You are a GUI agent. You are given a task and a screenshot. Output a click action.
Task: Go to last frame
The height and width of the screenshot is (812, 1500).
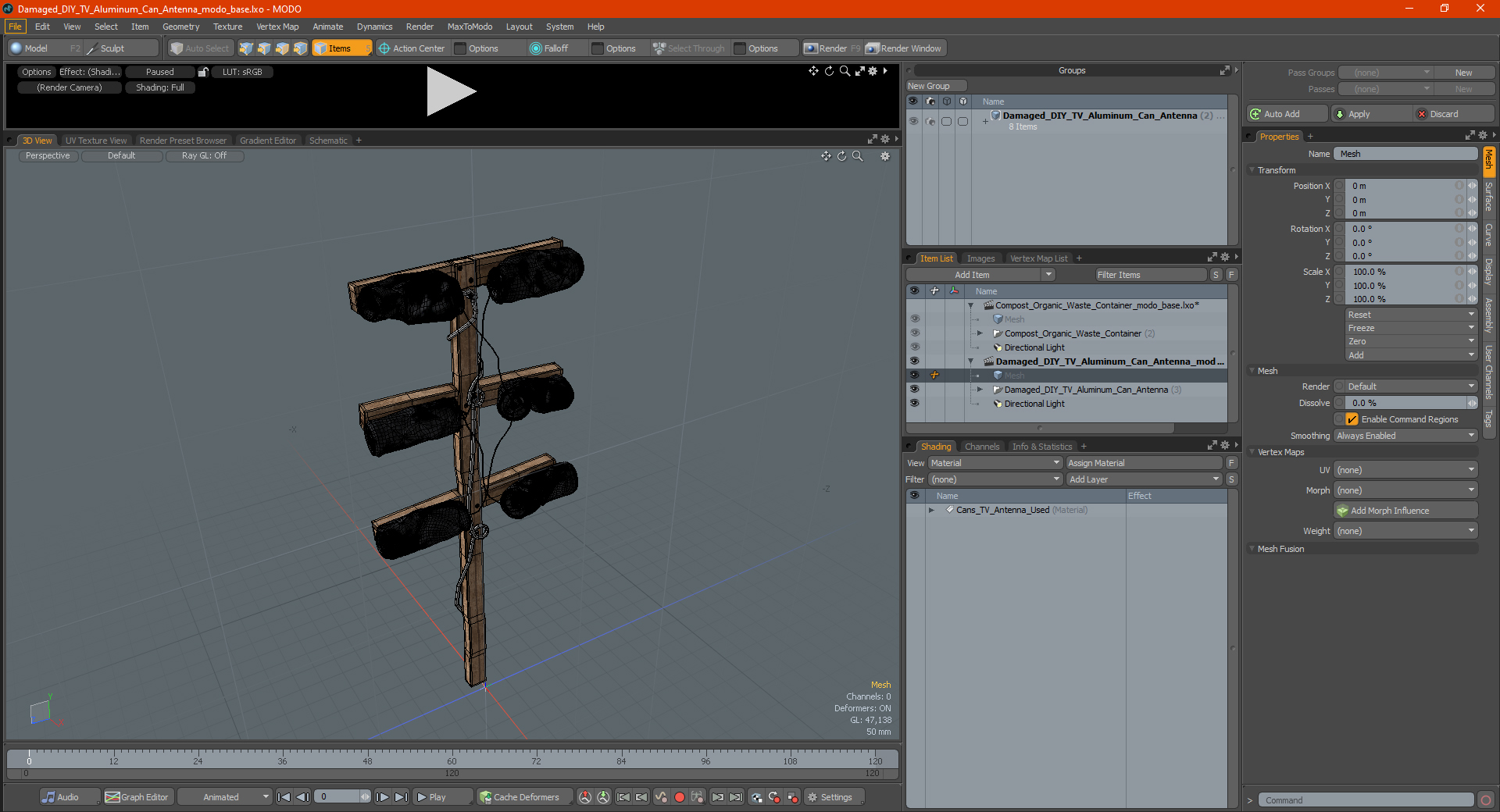[401, 797]
